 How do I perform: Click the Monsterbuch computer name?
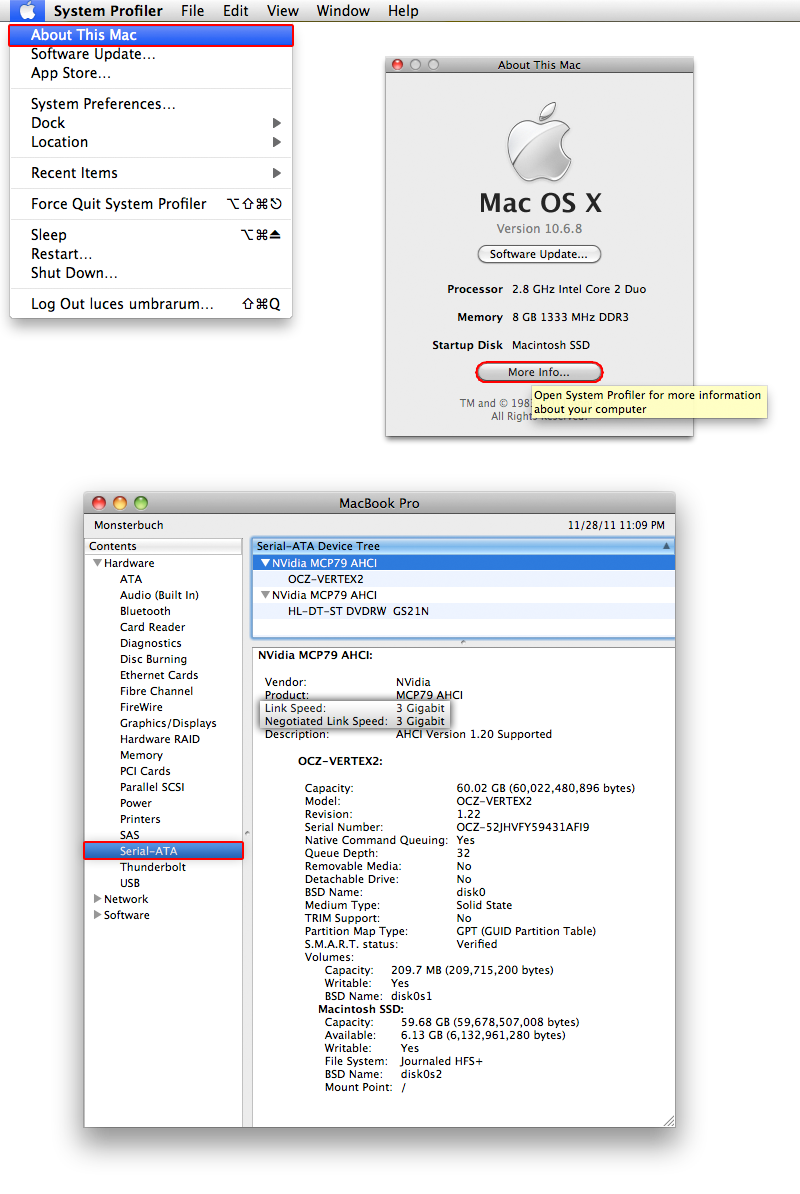129,525
